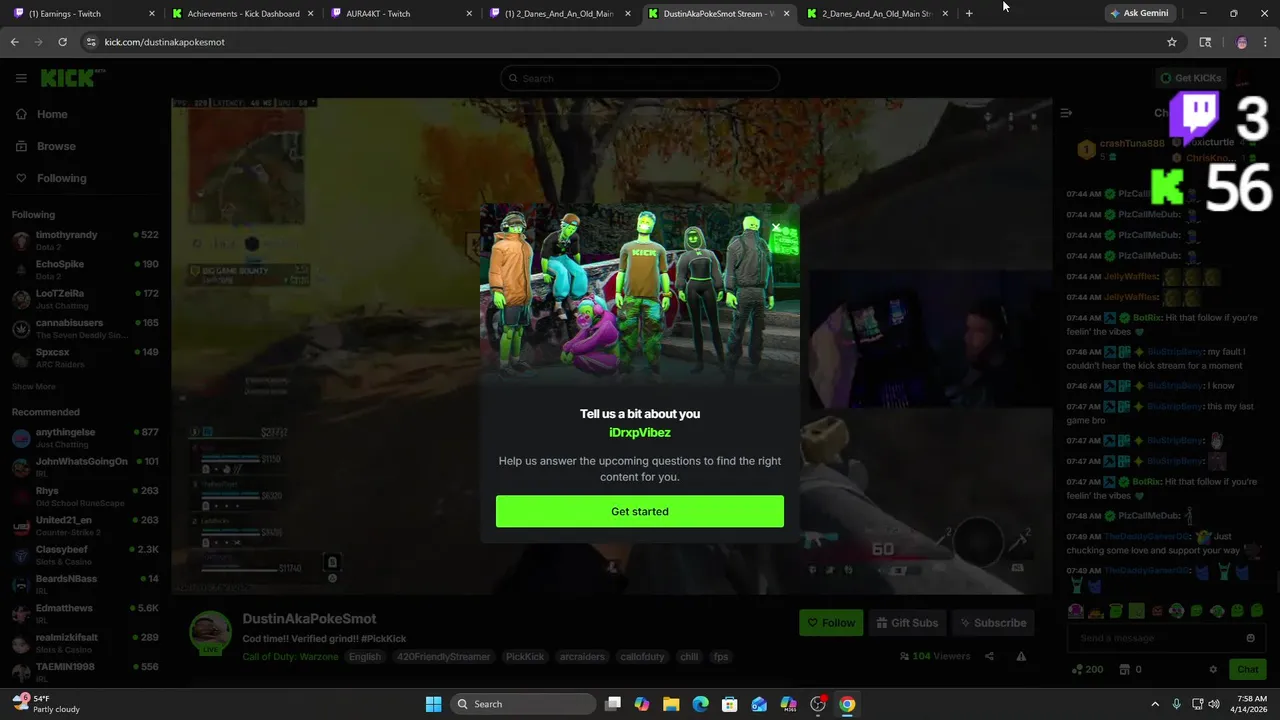1280x720 pixels.
Task: Click the fps tag
Action: coord(721,657)
